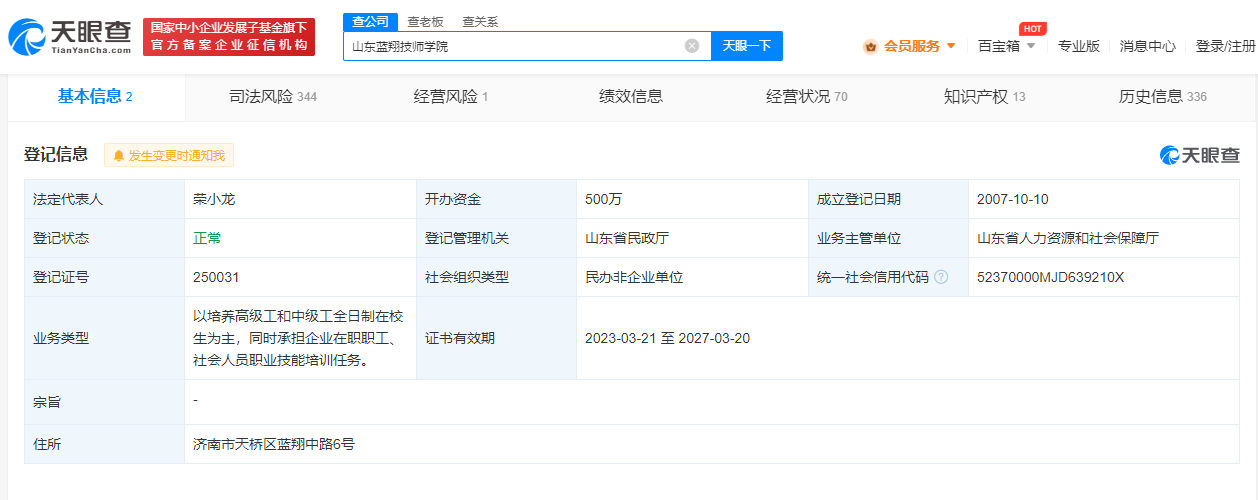This screenshot has width=1258, height=500.
Task: Click the red 官方备案企业征信机构 banner
Action: point(229,37)
